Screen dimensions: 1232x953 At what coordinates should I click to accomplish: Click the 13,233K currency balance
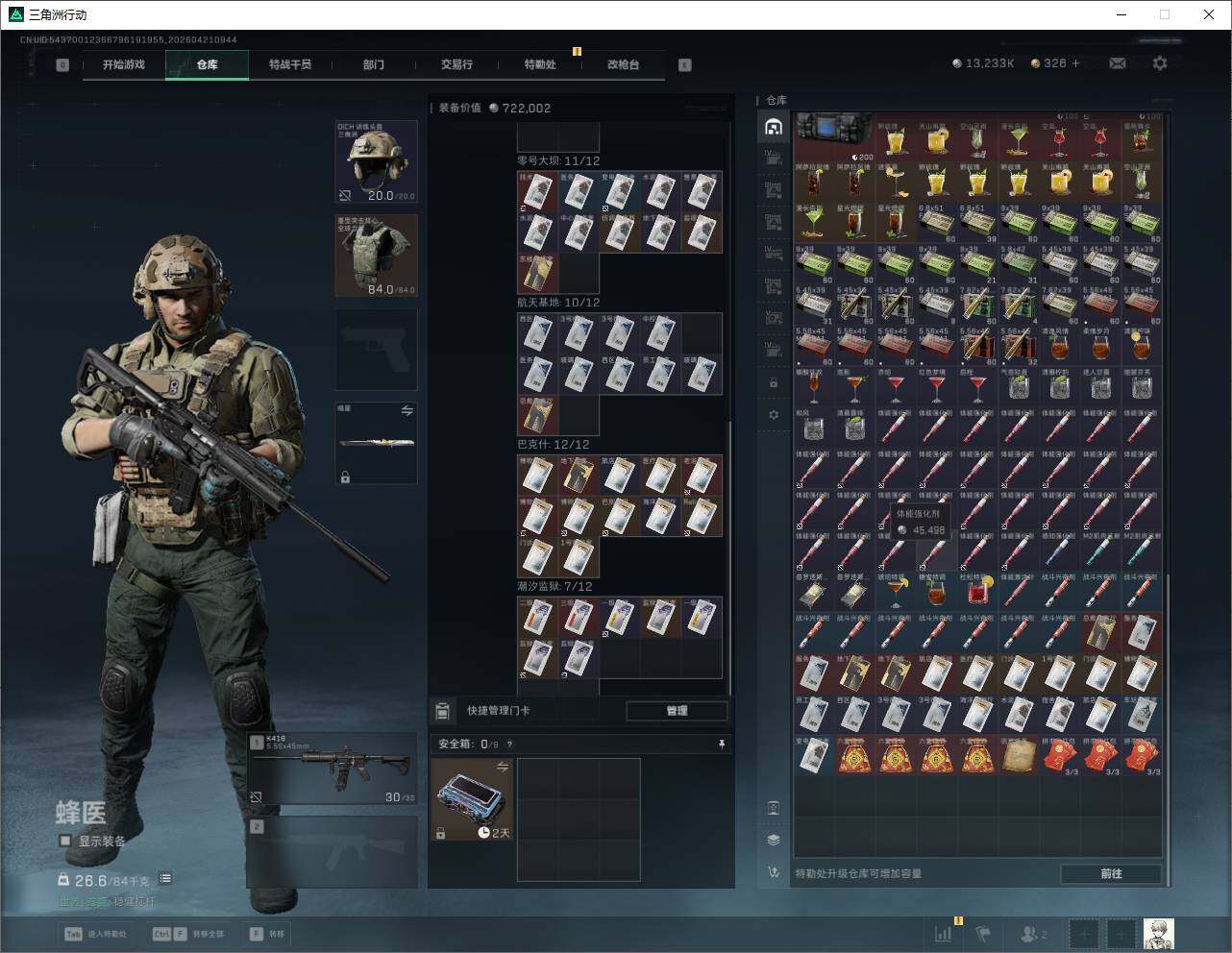(983, 63)
